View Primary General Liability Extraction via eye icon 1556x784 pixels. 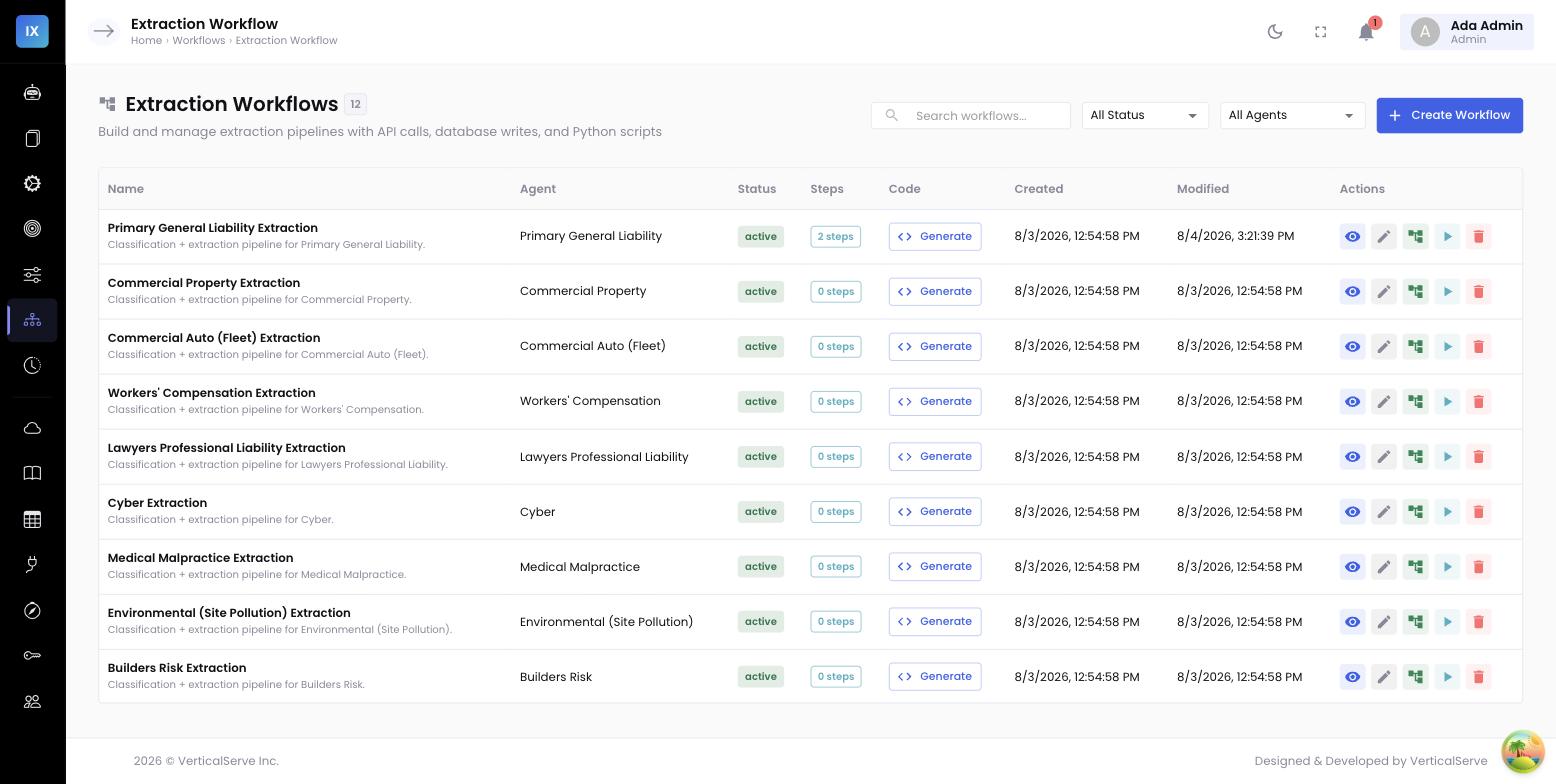[x=1352, y=237]
